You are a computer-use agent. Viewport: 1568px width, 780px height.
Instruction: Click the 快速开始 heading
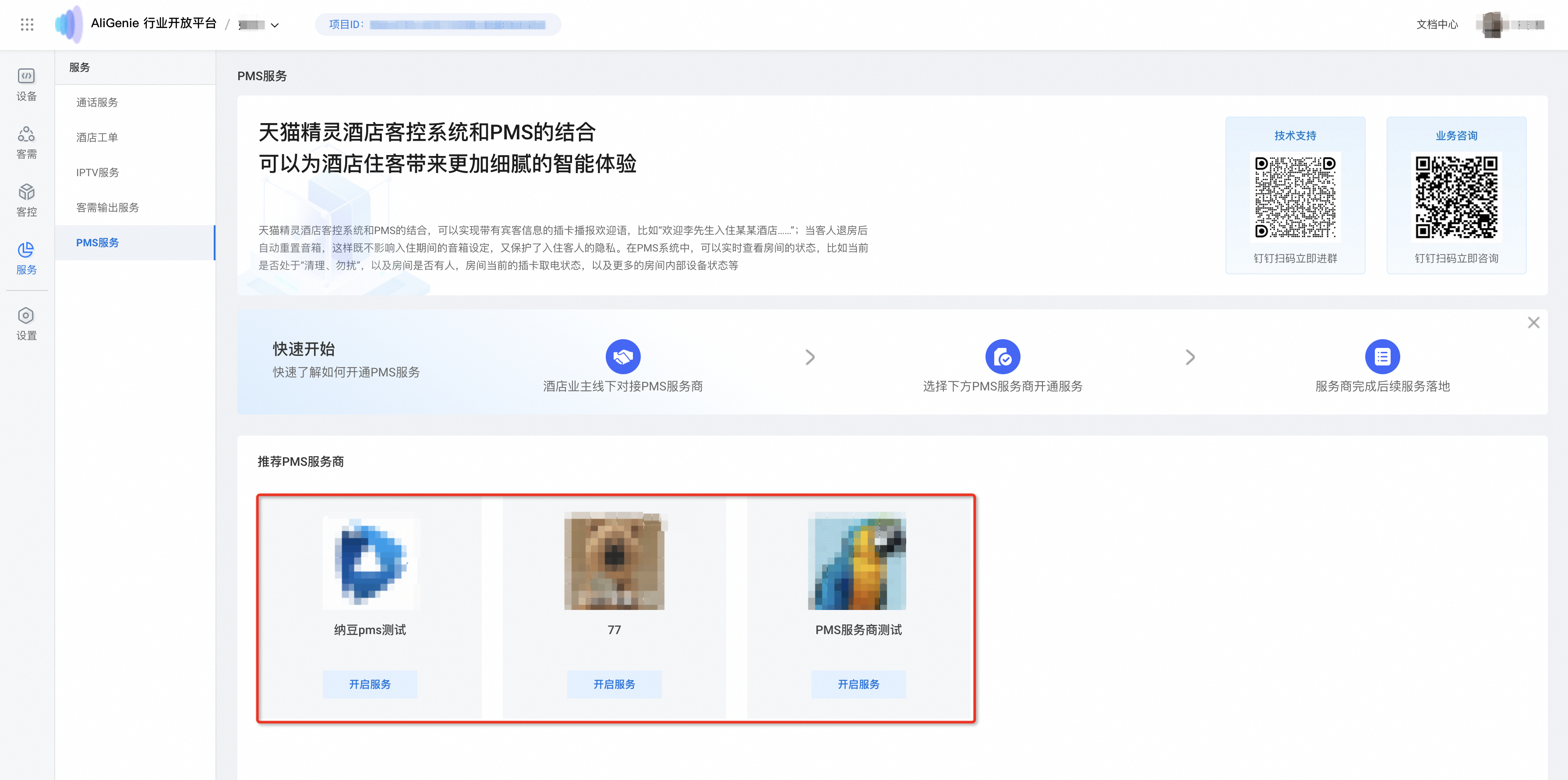coord(304,349)
